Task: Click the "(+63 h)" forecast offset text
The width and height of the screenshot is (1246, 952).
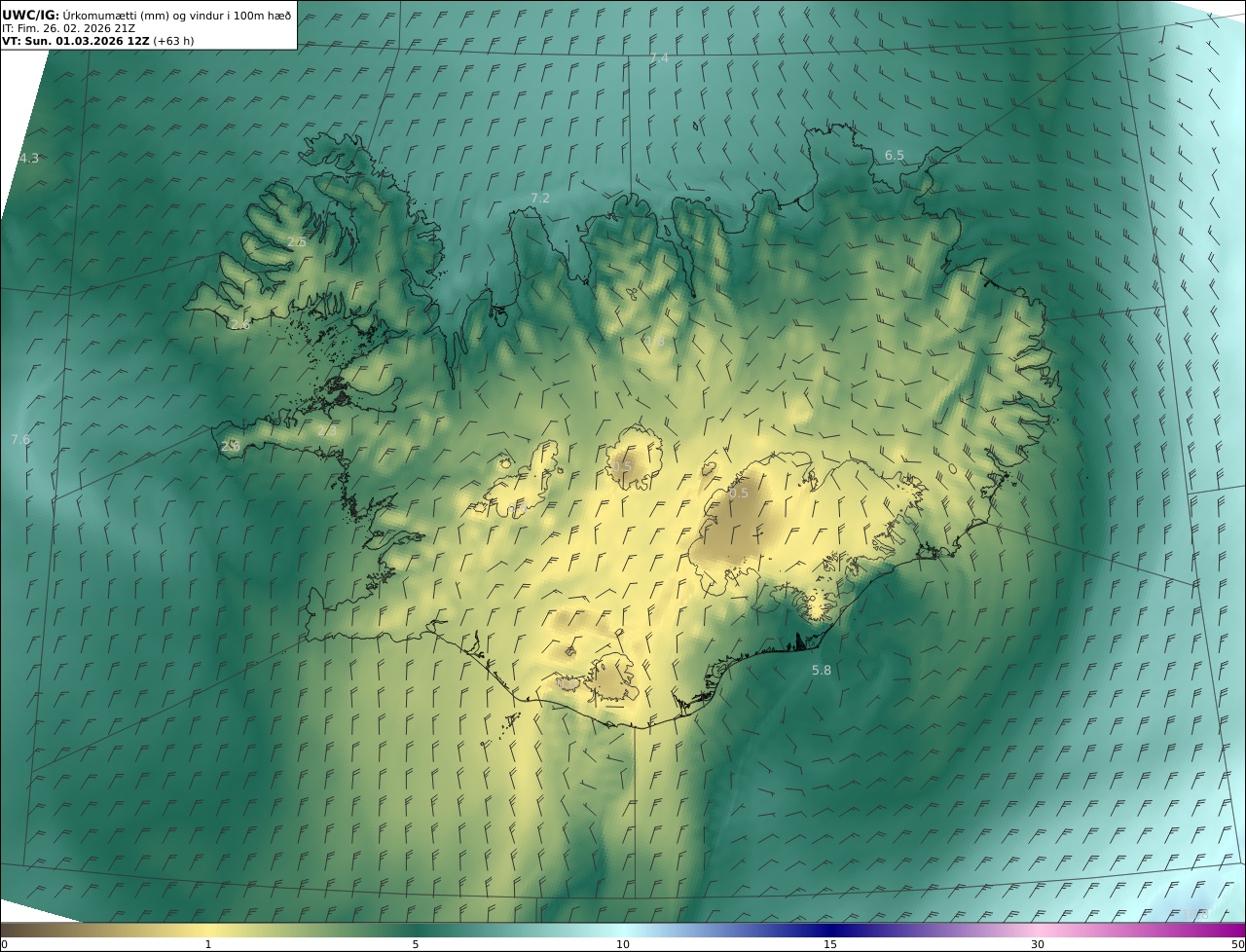Action: coord(173,41)
